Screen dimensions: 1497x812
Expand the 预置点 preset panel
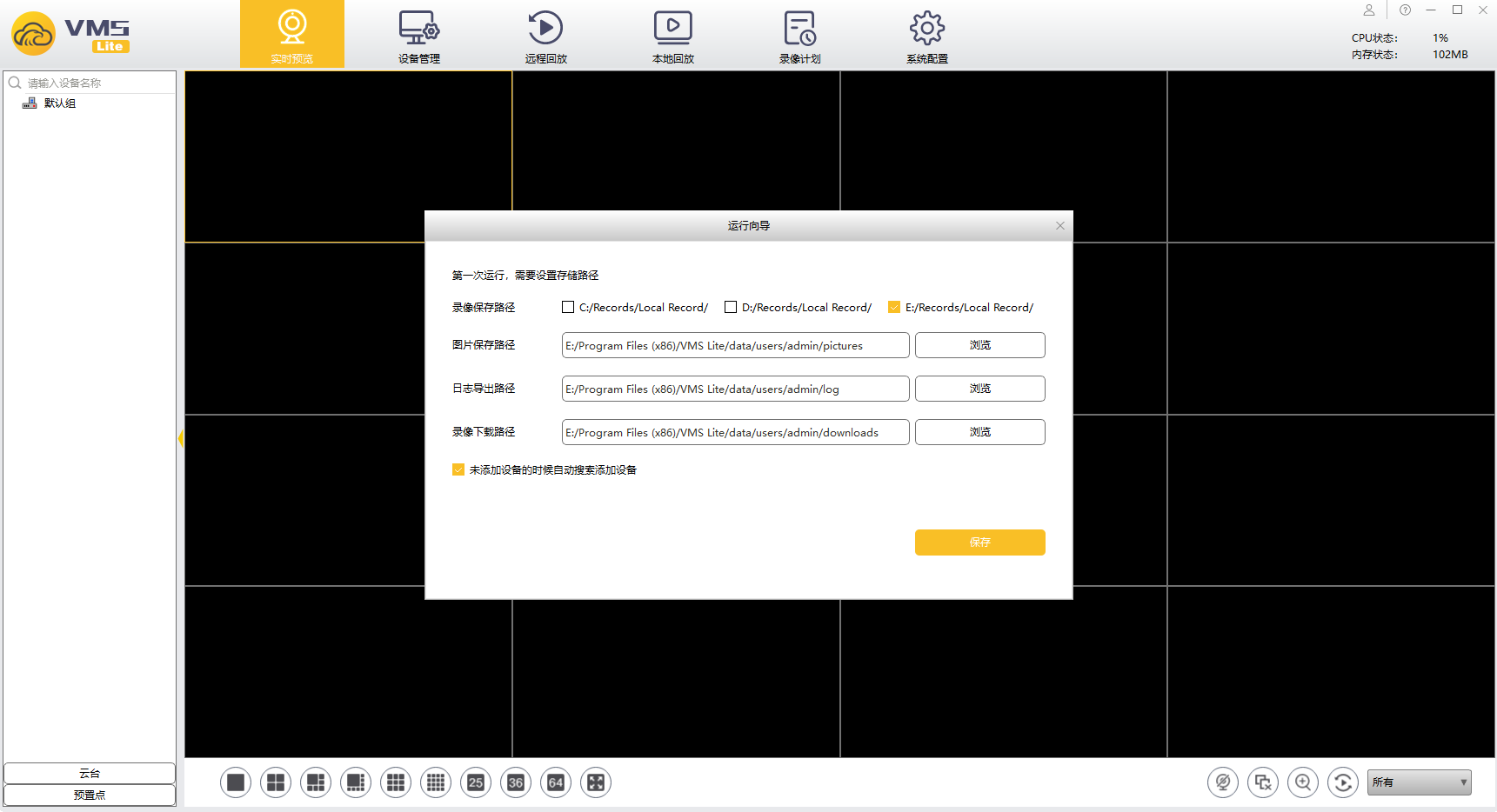(x=90, y=795)
